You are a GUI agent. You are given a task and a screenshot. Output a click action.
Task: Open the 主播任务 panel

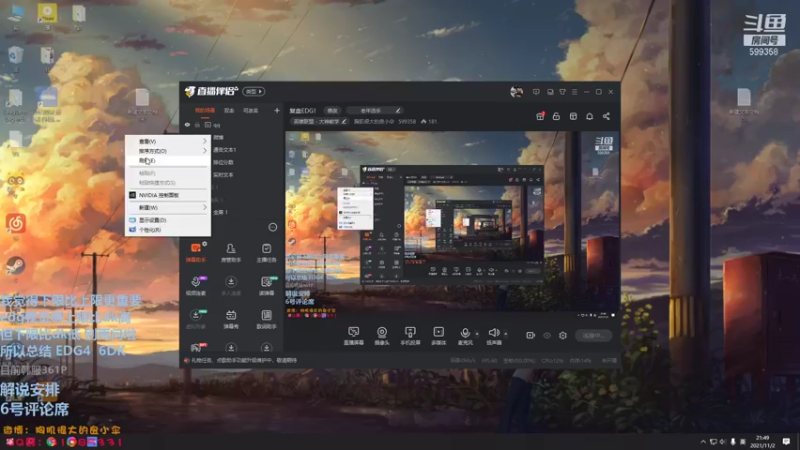pyautogui.click(x=266, y=252)
